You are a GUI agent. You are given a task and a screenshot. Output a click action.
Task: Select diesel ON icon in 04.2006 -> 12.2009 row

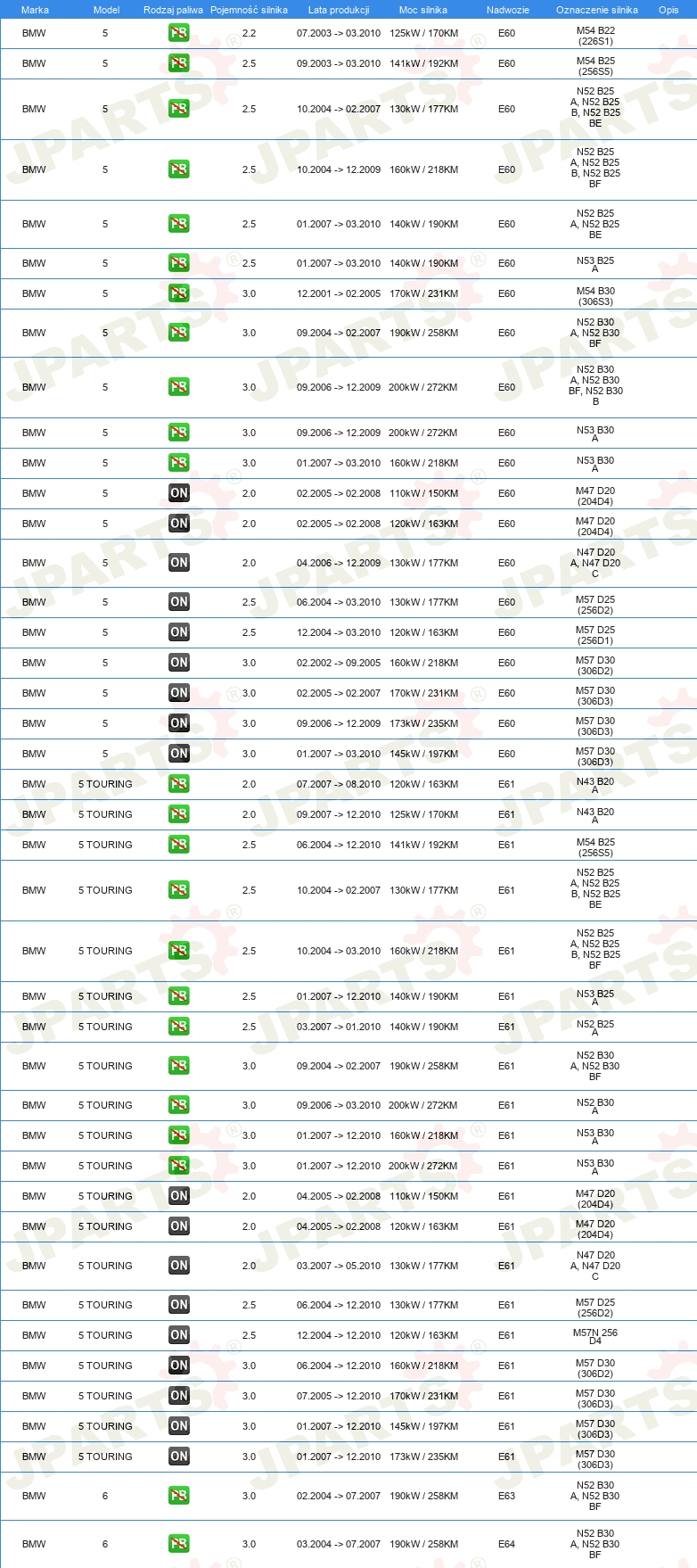point(179,563)
